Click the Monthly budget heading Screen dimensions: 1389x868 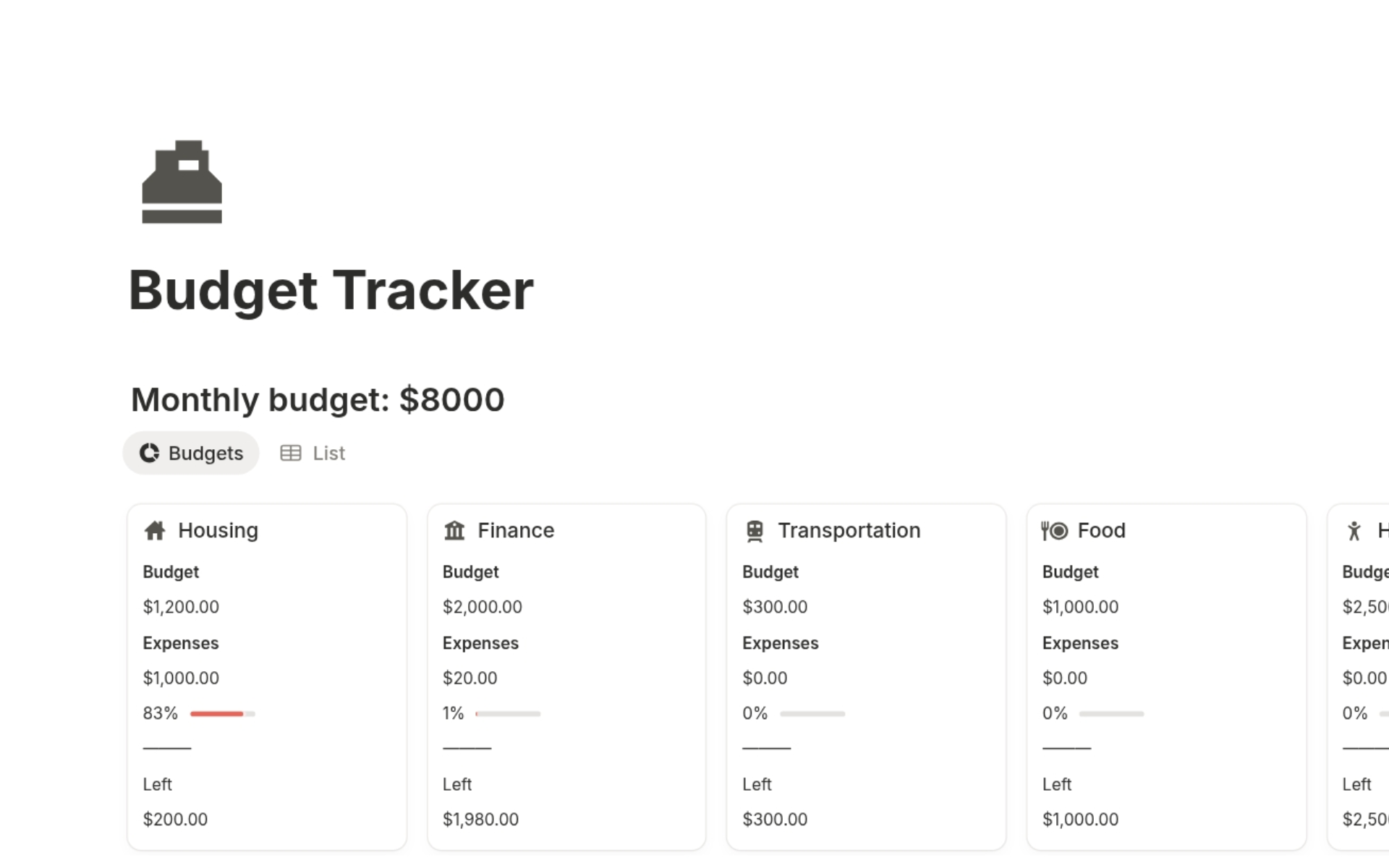click(318, 399)
